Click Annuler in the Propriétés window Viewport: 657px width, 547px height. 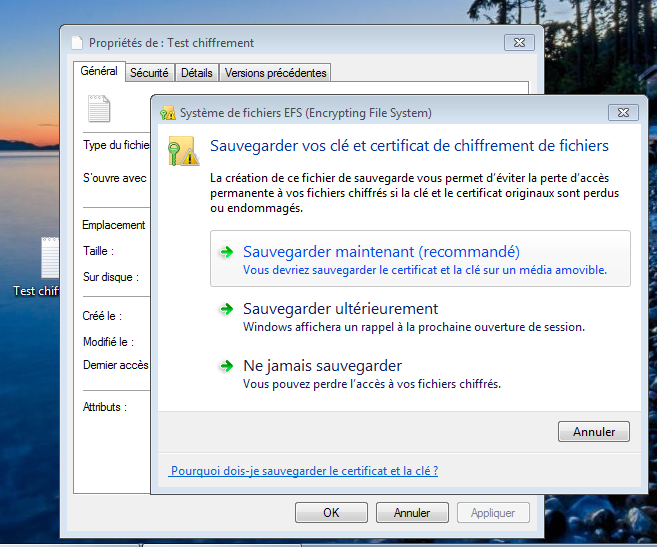pos(412,513)
